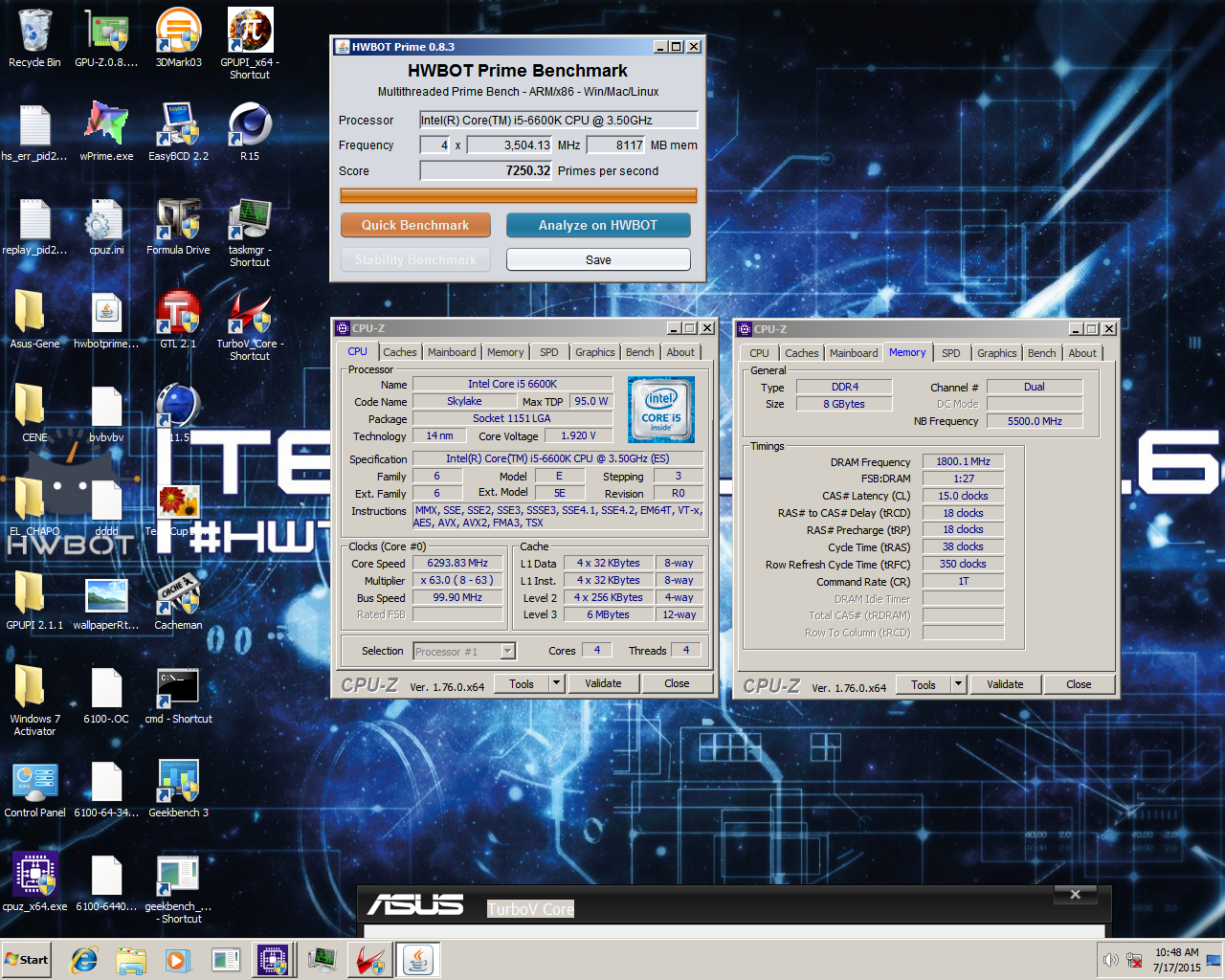Screen dimensions: 1225x980
Task: Click Windows Media Player taskbar icon
Action: click(x=178, y=960)
